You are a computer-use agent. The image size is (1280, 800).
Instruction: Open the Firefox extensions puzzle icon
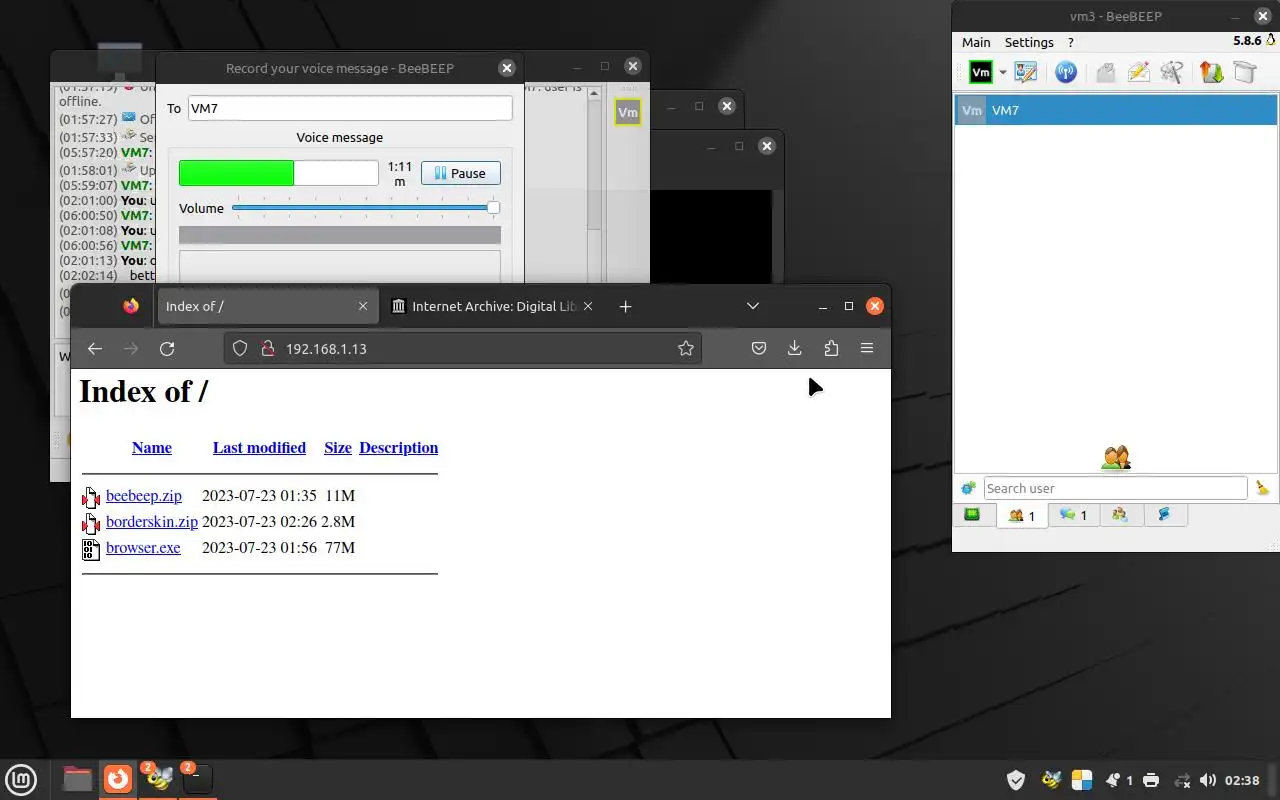point(831,348)
